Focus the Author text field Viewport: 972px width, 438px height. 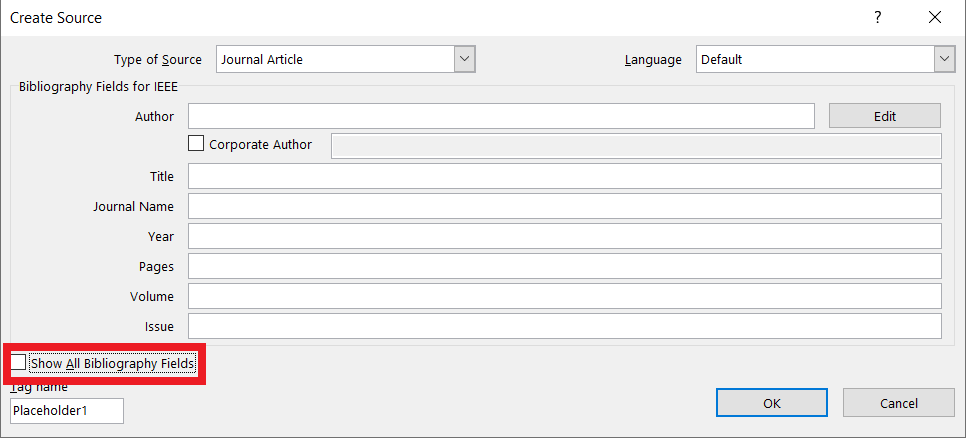[x=501, y=116]
